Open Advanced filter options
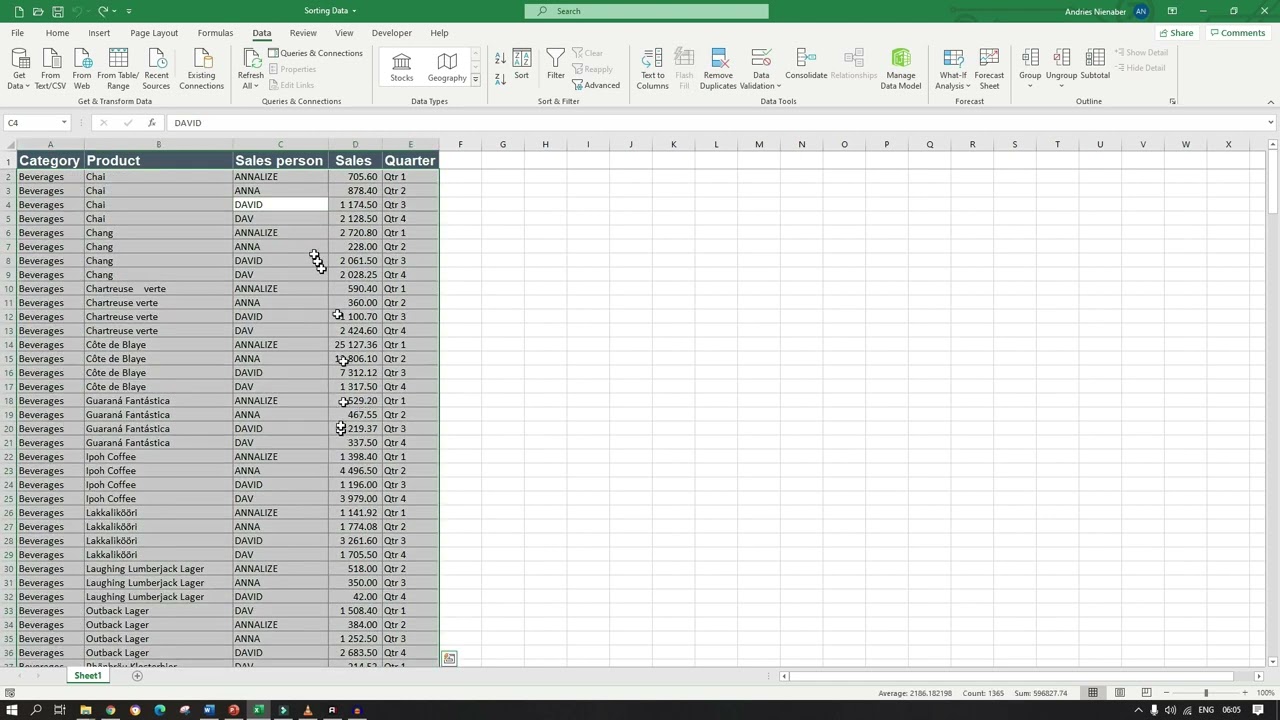Viewport: 1280px width, 720px height. pos(596,85)
